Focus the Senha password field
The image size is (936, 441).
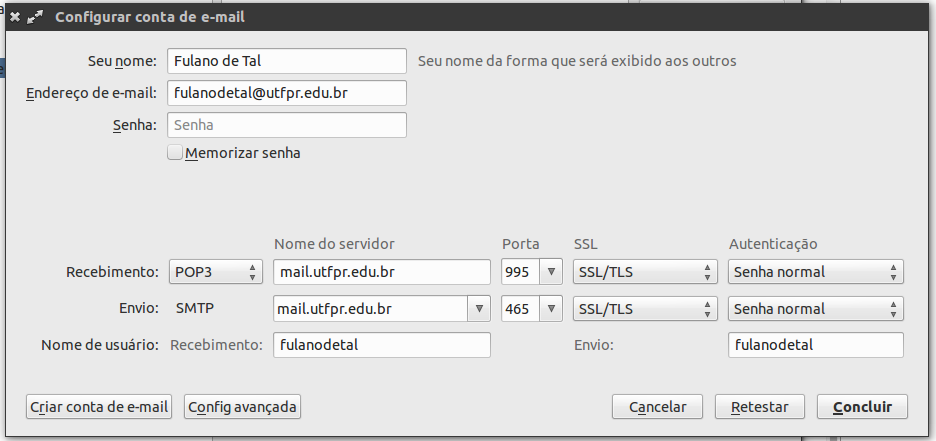[x=287, y=125]
